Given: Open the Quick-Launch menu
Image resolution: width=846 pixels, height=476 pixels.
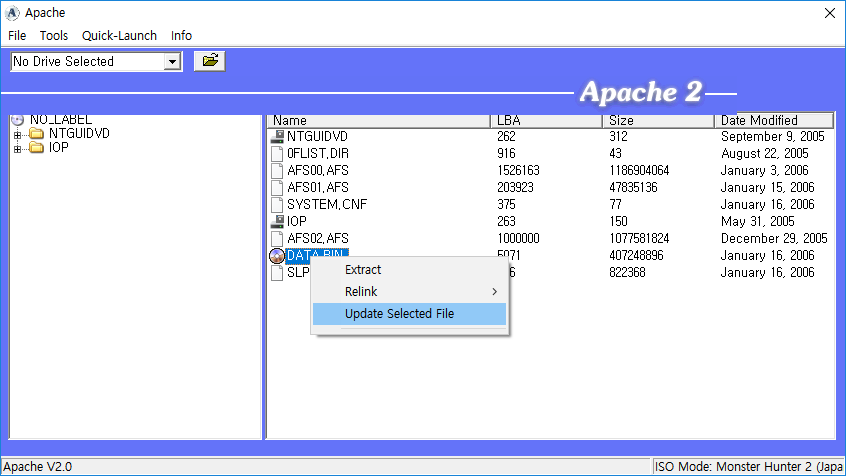Looking at the screenshot, I should click(119, 36).
